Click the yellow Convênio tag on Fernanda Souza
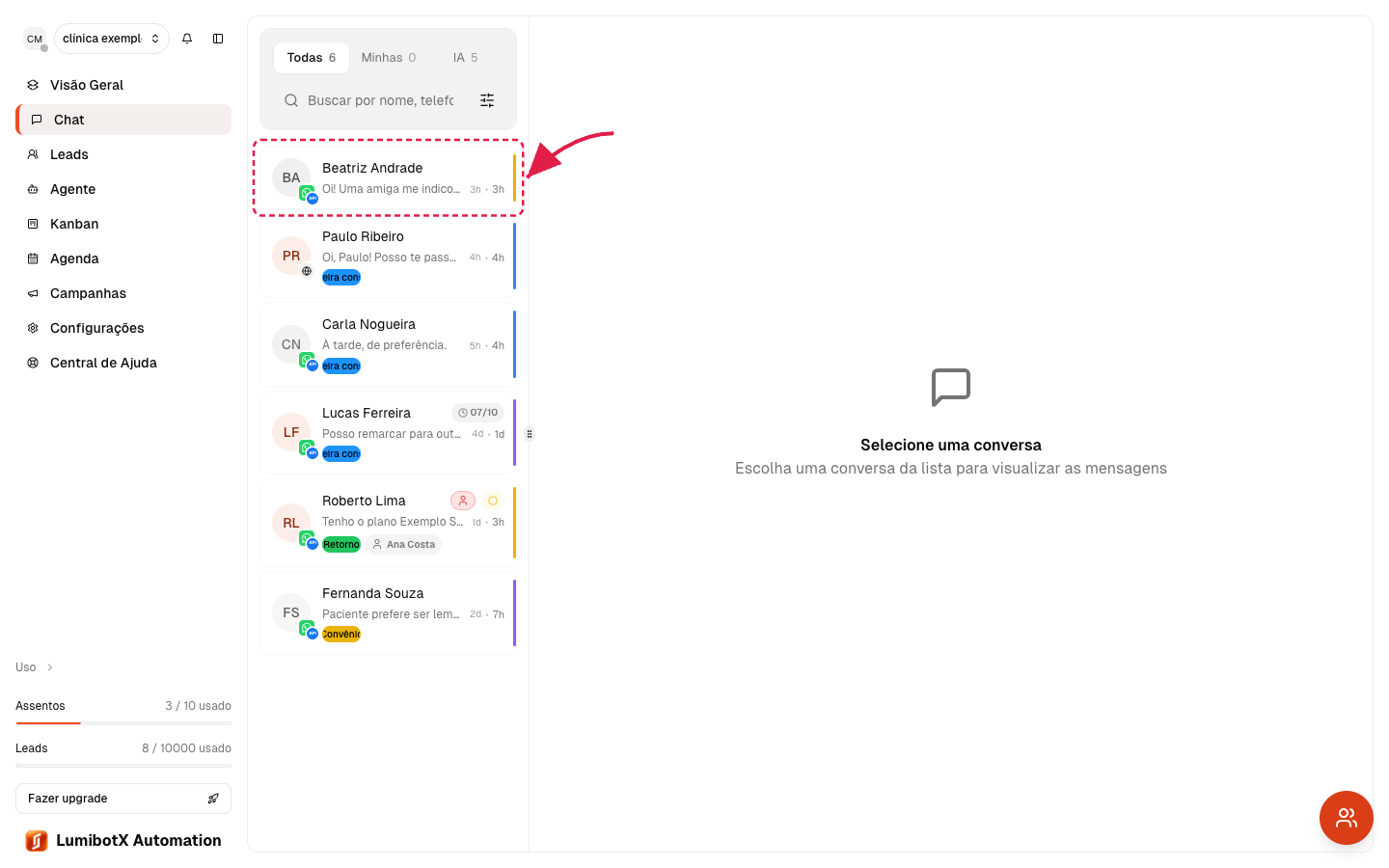 pyautogui.click(x=341, y=635)
